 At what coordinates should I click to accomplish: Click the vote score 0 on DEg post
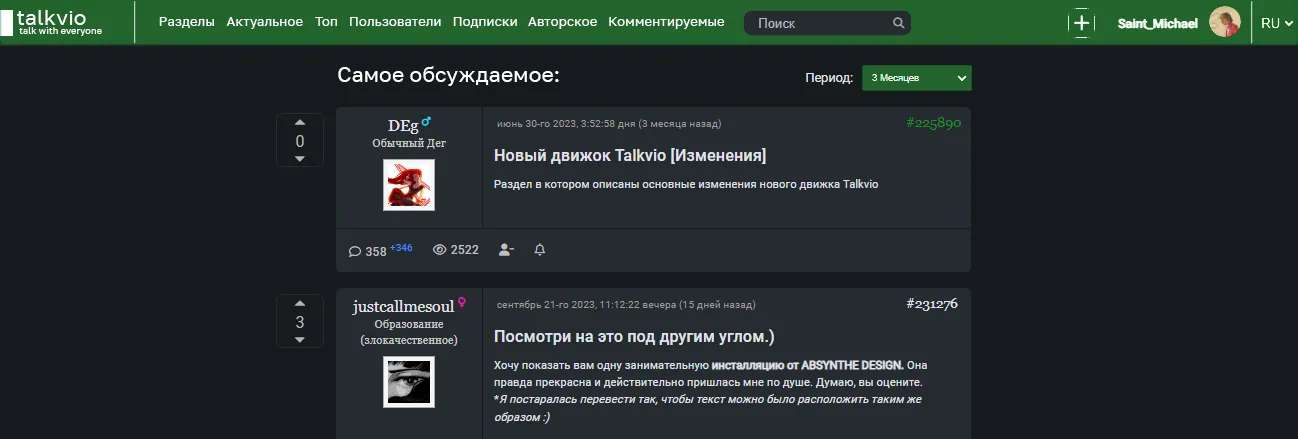pos(300,141)
